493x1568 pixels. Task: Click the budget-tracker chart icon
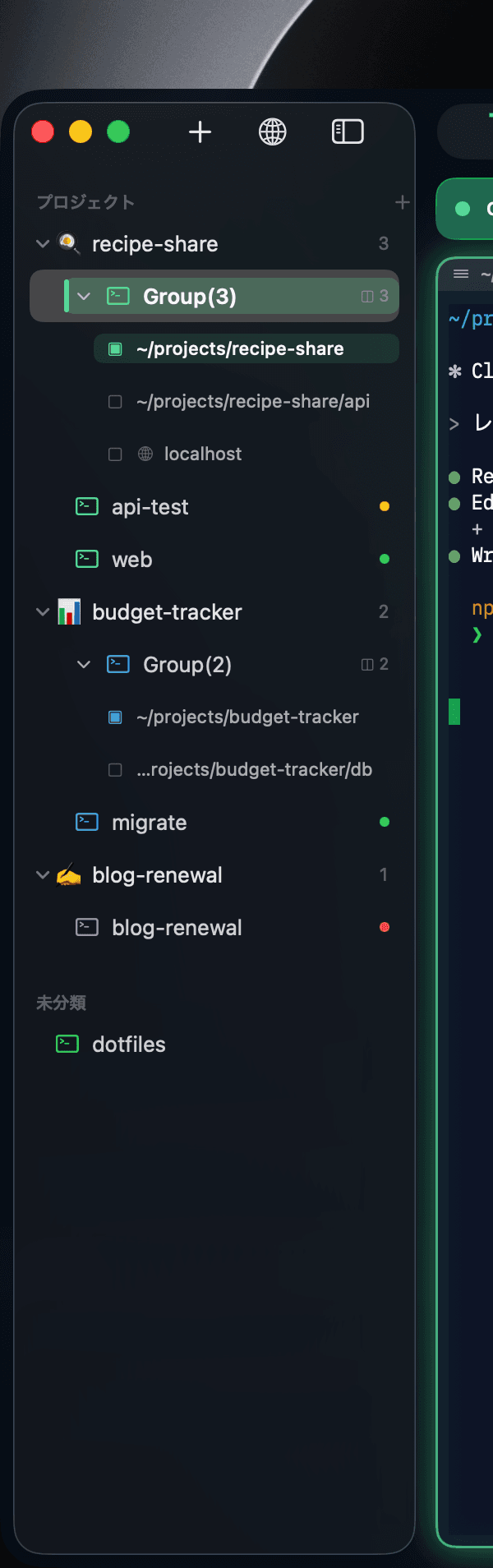coord(69,611)
